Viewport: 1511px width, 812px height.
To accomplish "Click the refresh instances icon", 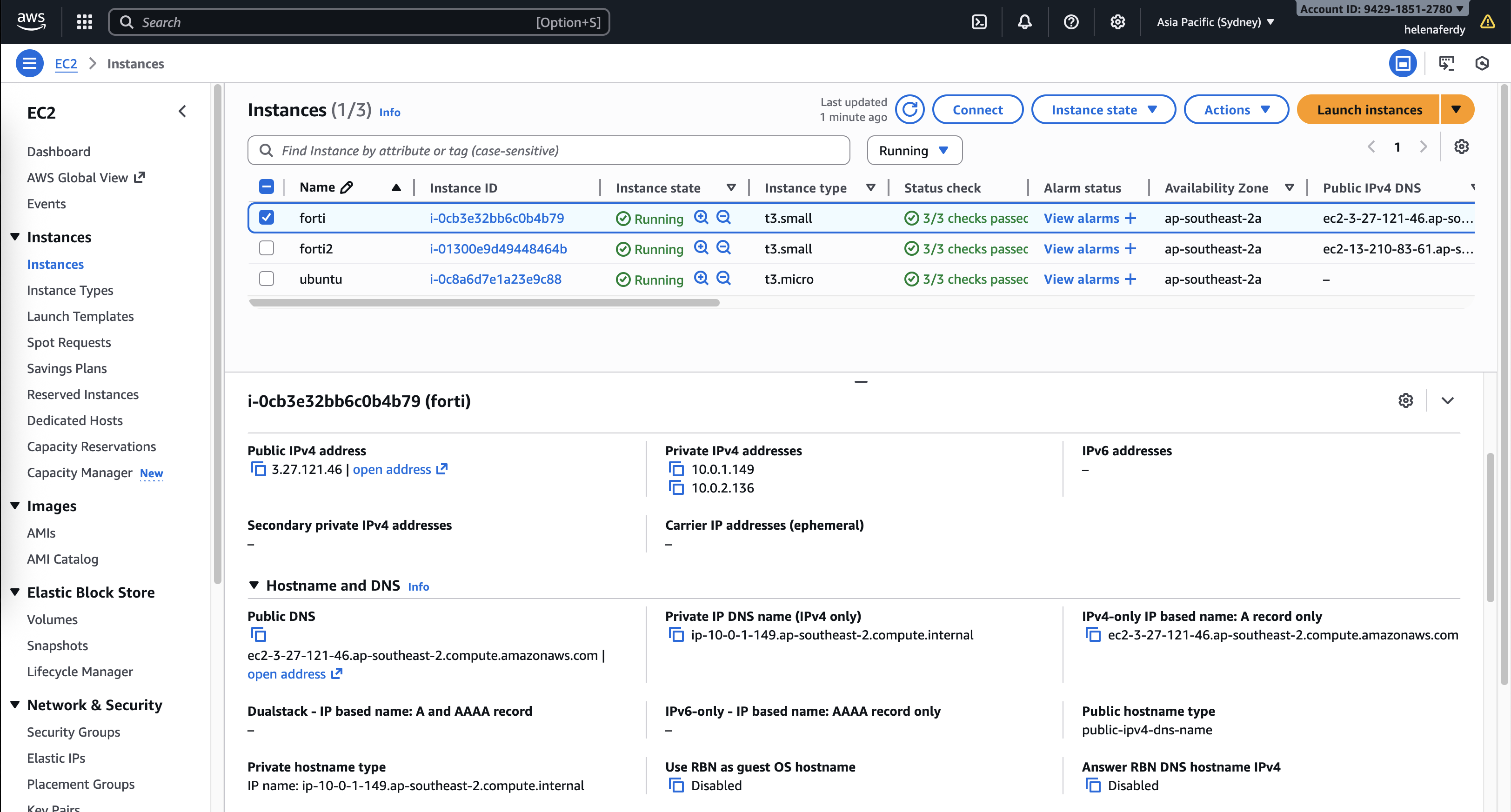I will [x=910, y=110].
